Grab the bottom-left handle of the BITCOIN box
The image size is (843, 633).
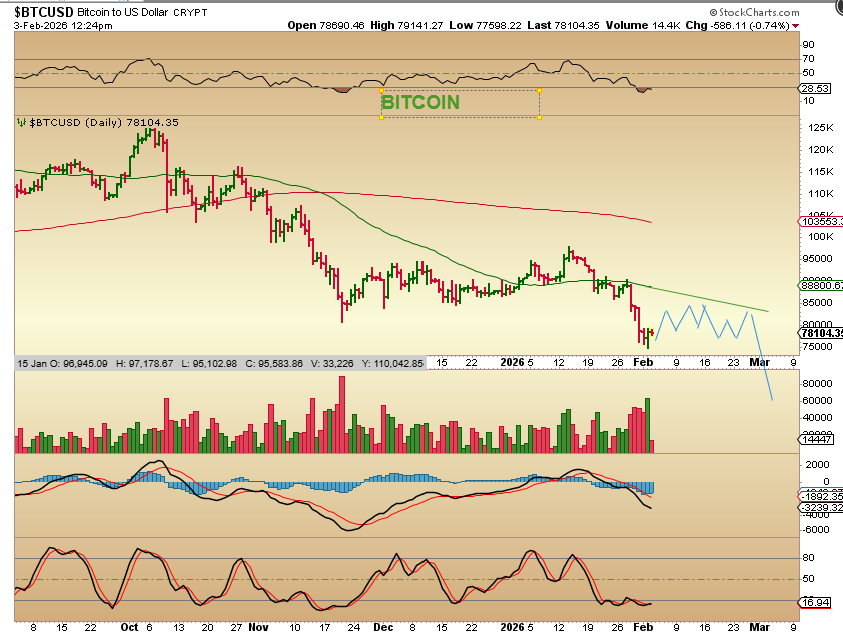[381, 117]
